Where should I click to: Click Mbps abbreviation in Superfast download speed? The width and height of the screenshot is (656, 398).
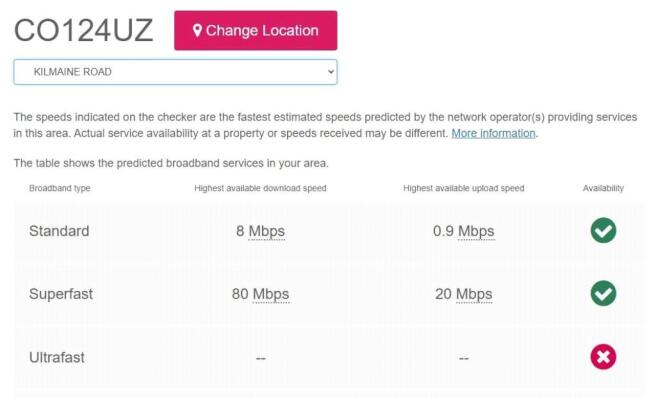point(271,294)
